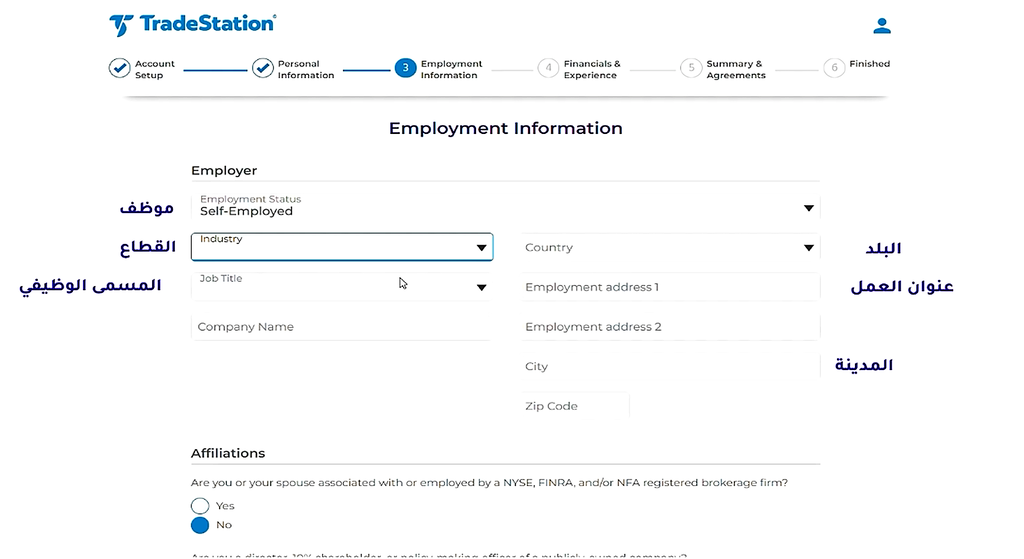
Task: Focus the Company Name field
Action: pyautogui.click(x=341, y=327)
